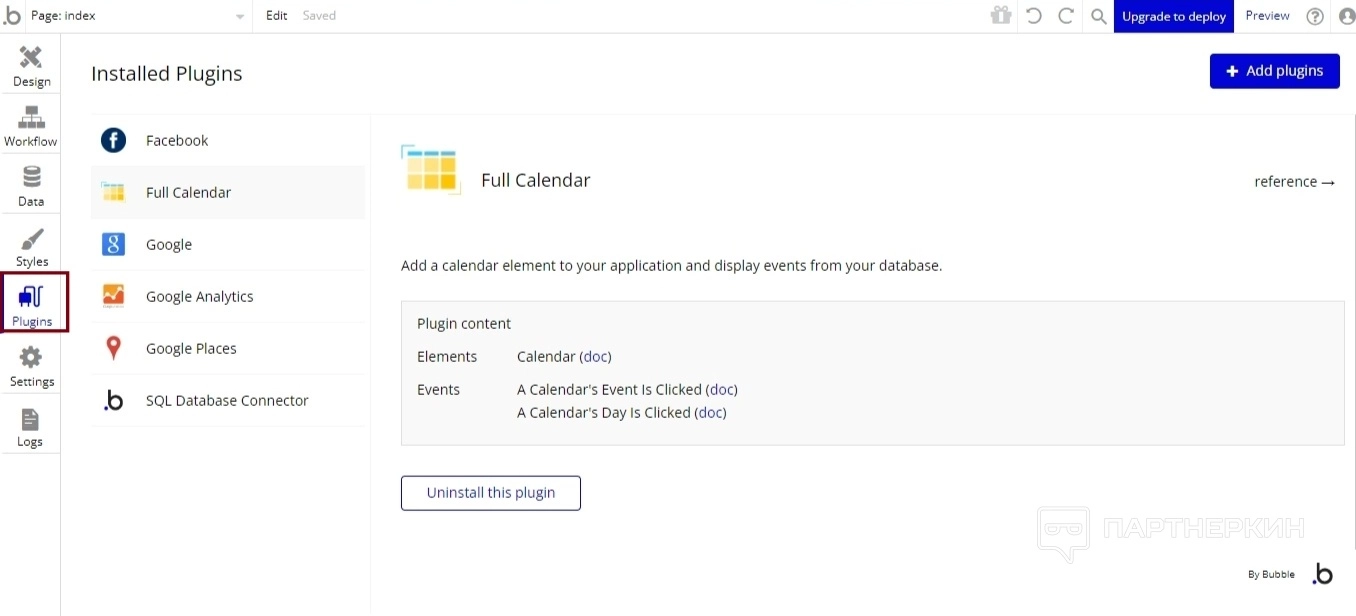
Task: Go to the Data tab
Action: click(31, 186)
